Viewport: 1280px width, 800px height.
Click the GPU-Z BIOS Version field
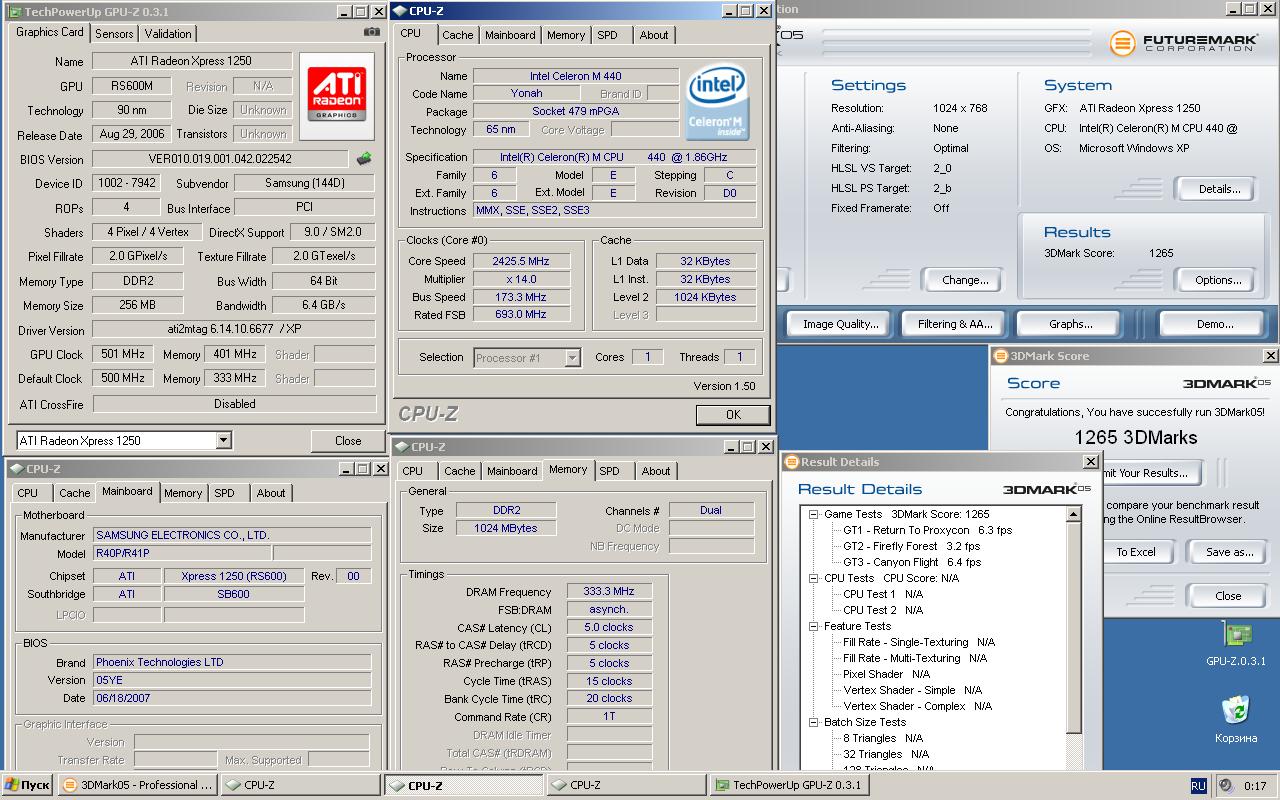pos(221,159)
